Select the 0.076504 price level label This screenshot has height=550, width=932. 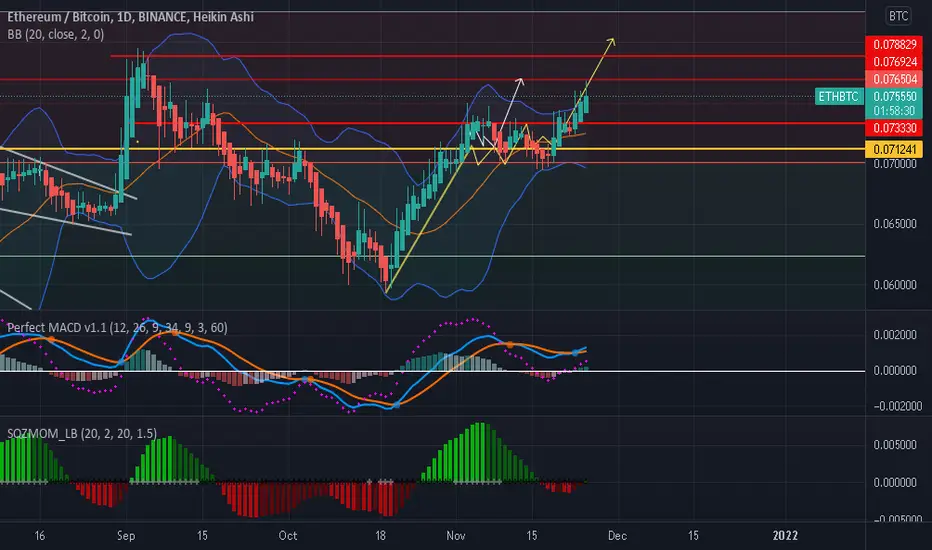tap(895, 79)
